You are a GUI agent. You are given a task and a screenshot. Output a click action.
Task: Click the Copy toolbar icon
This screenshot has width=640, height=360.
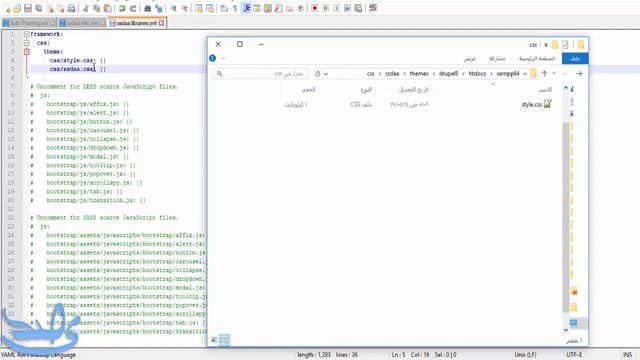coord(97,9)
